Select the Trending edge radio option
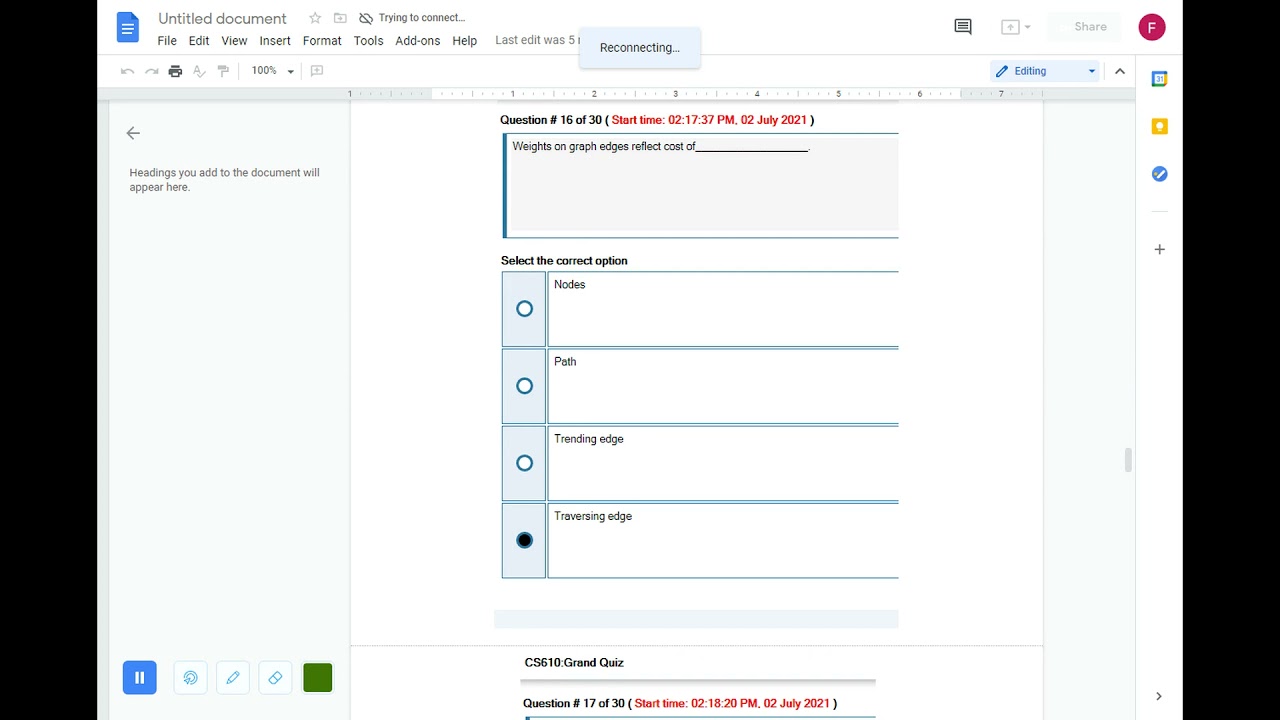 pos(524,463)
